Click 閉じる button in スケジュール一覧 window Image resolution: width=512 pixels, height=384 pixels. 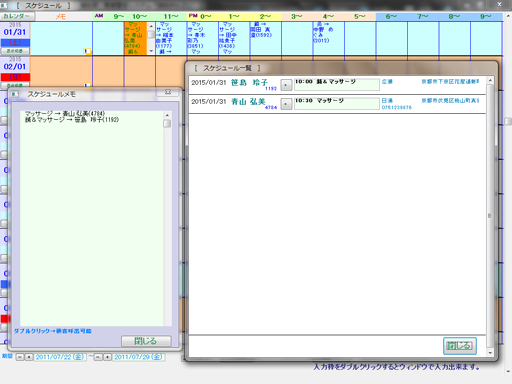tap(460, 346)
